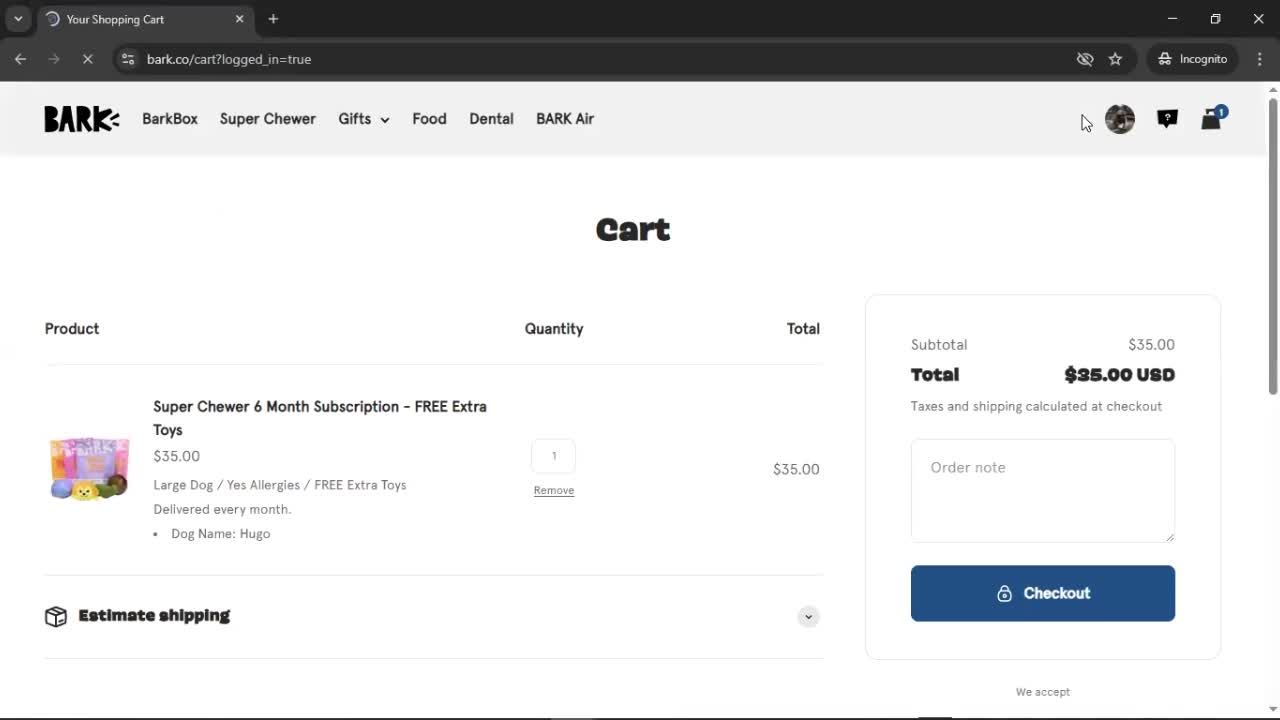Click the browser back arrow
The image size is (1280, 720).
(20, 59)
